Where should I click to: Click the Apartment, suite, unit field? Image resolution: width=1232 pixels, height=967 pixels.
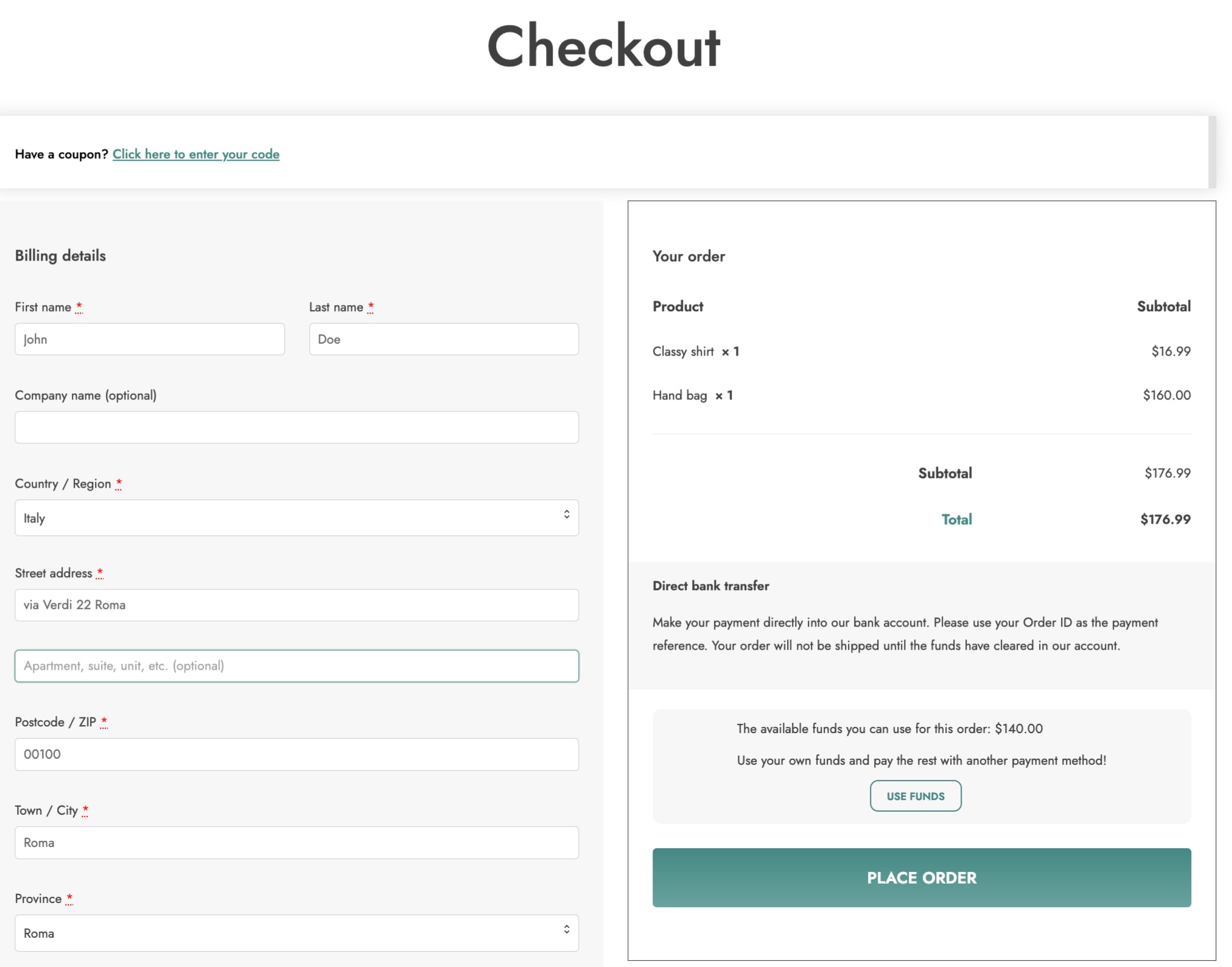tap(296, 666)
